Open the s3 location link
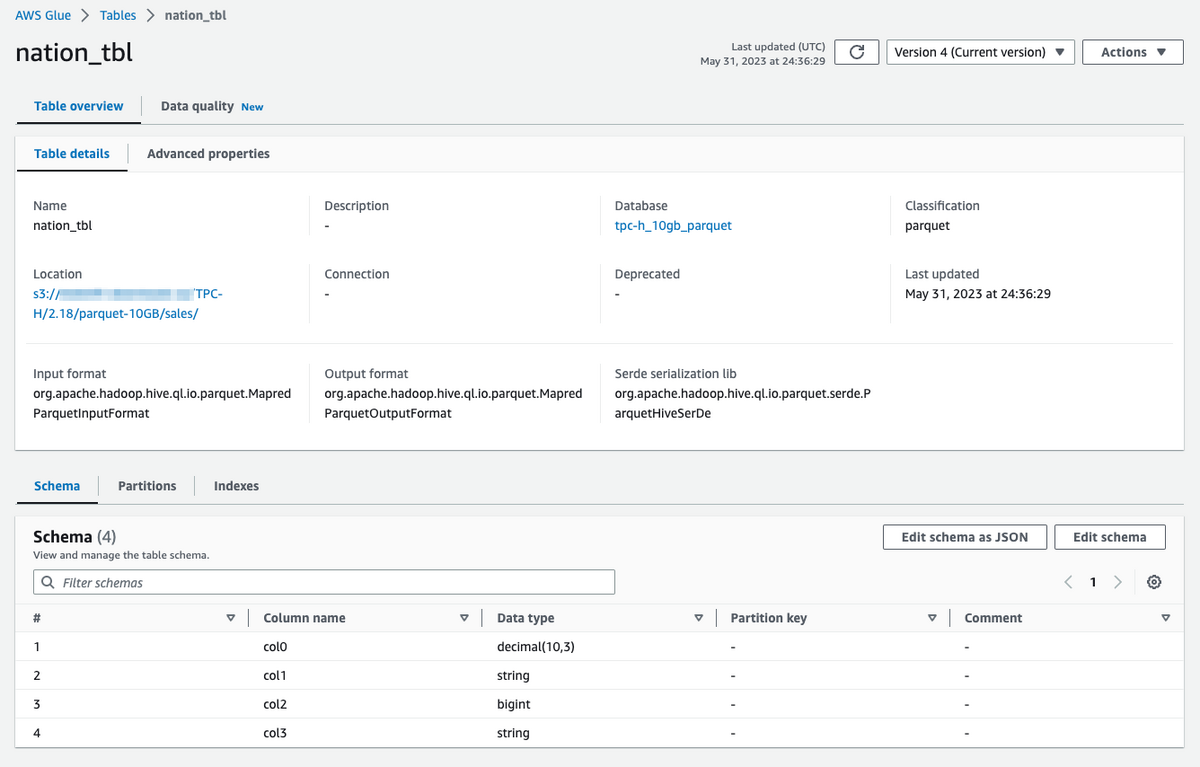Image resolution: width=1200 pixels, height=767 pixels. coord(129,304)
